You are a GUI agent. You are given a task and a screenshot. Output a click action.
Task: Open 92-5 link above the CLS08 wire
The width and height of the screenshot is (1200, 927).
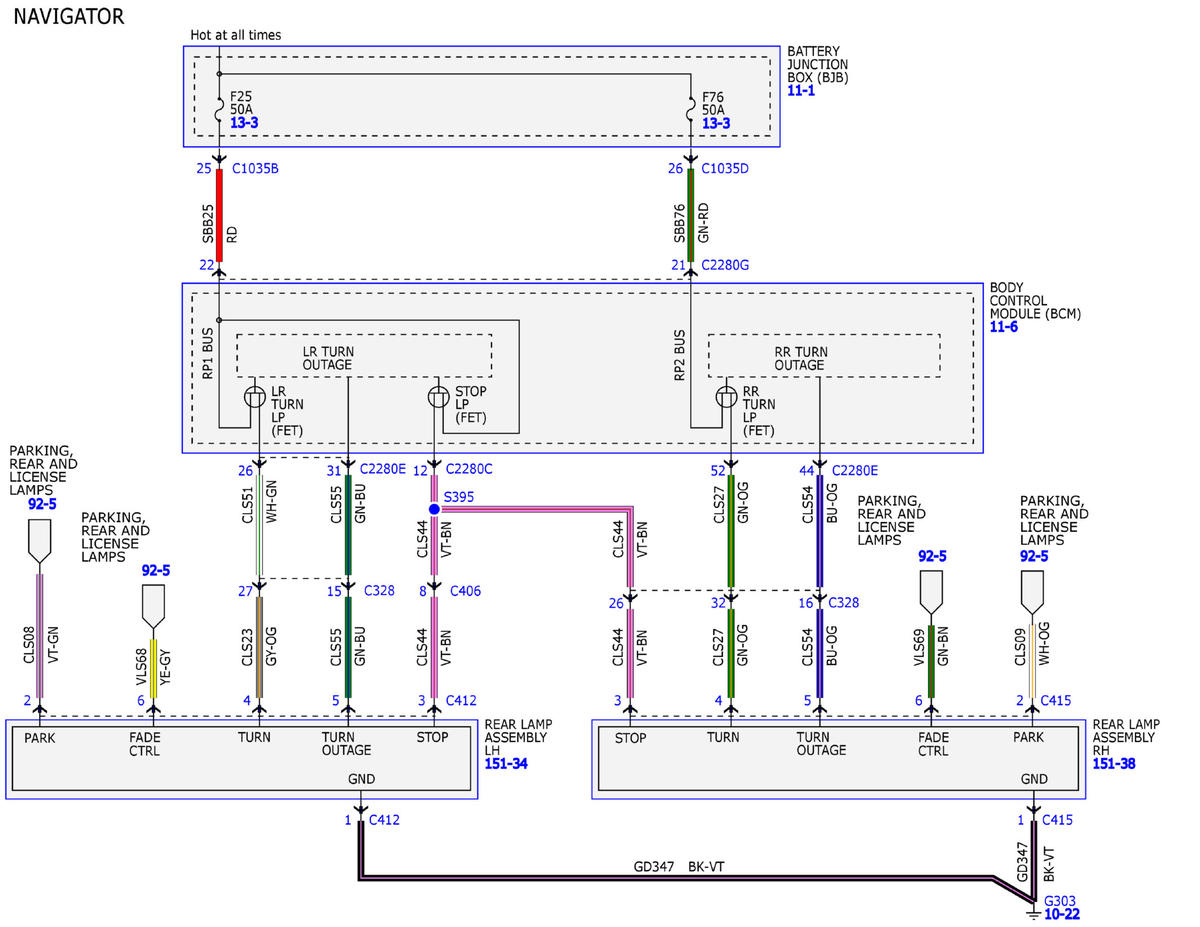43,504
